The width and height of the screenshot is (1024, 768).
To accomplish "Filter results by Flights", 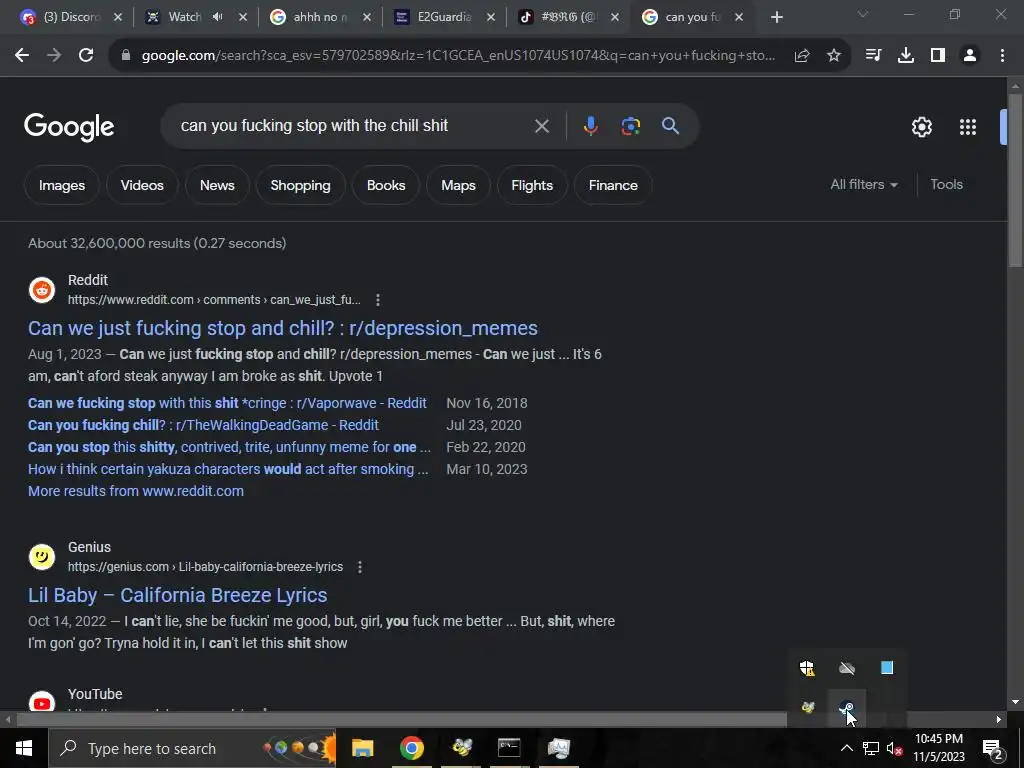I will pyautogui.click(x=532, y=185).
